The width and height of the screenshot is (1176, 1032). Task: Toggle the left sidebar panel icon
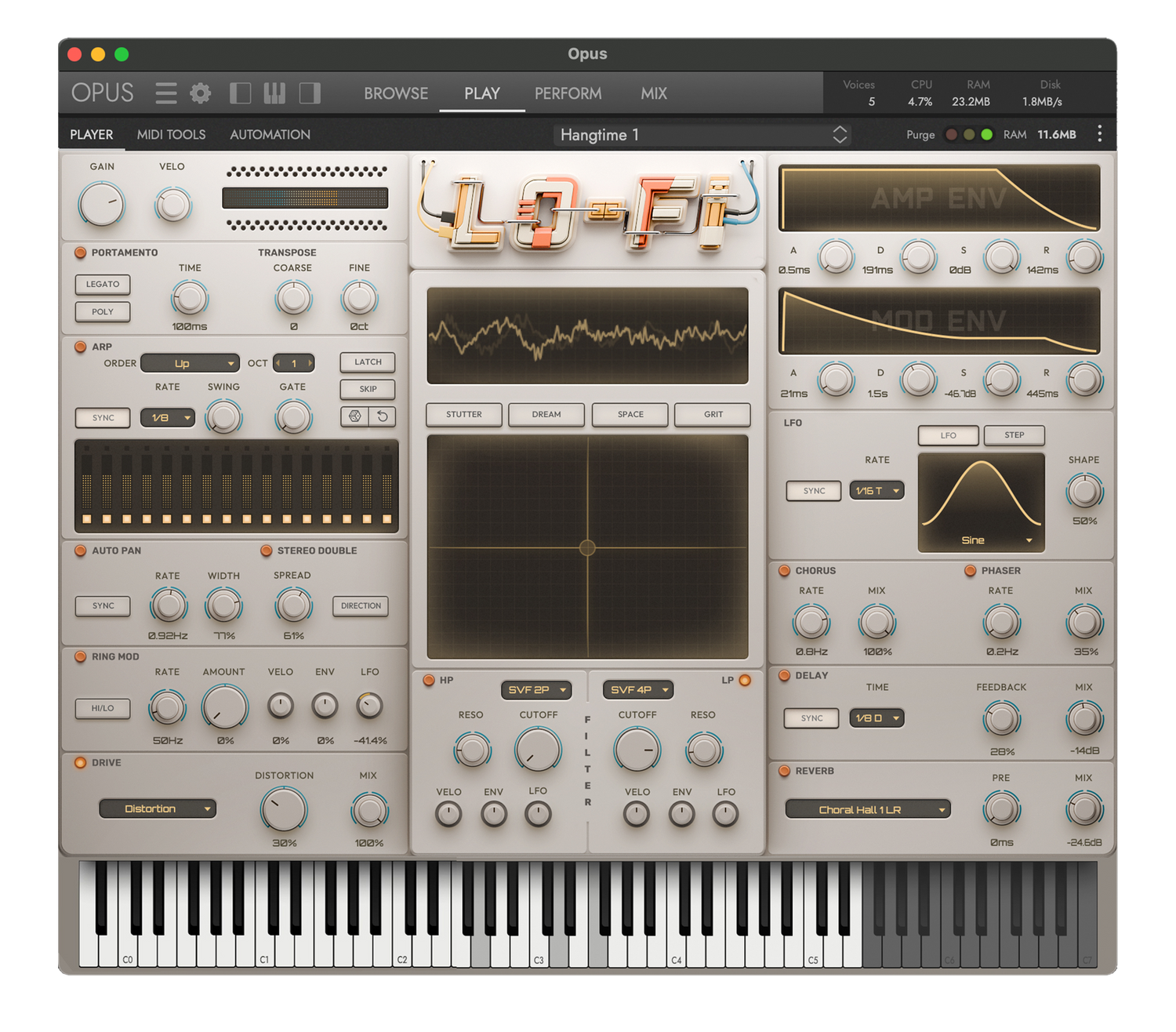[x=240, y=93]
